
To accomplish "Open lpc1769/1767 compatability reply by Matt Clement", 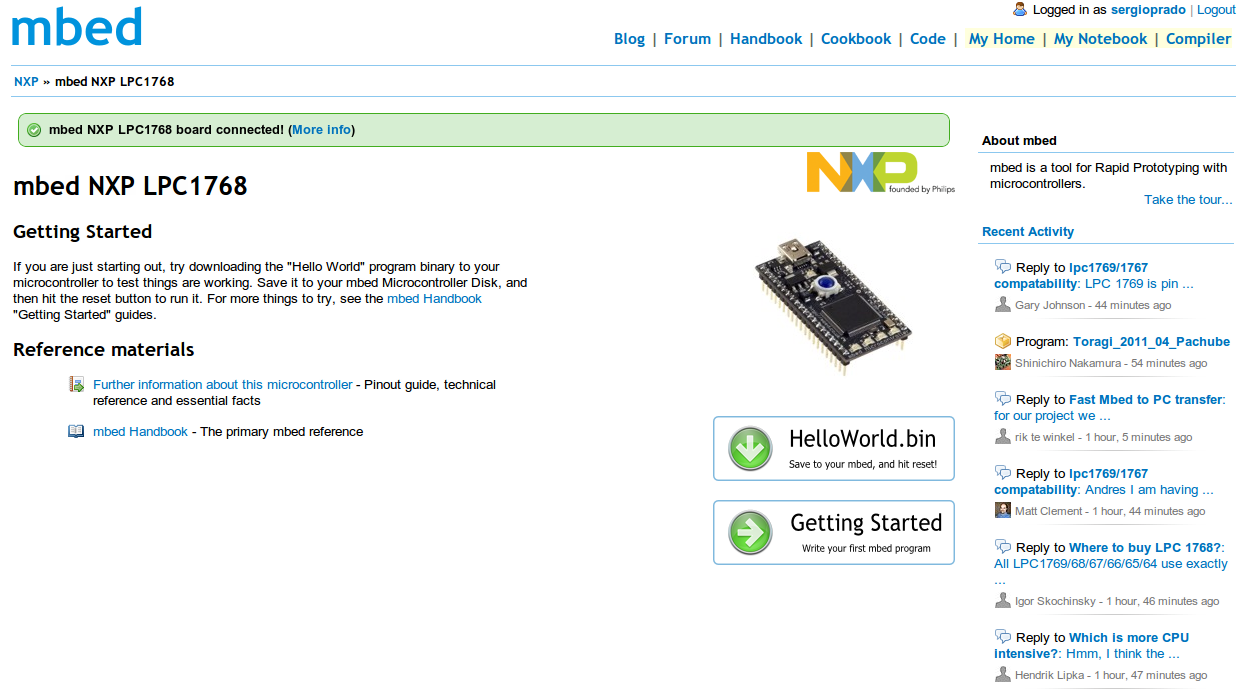I will click(1071, 482).
